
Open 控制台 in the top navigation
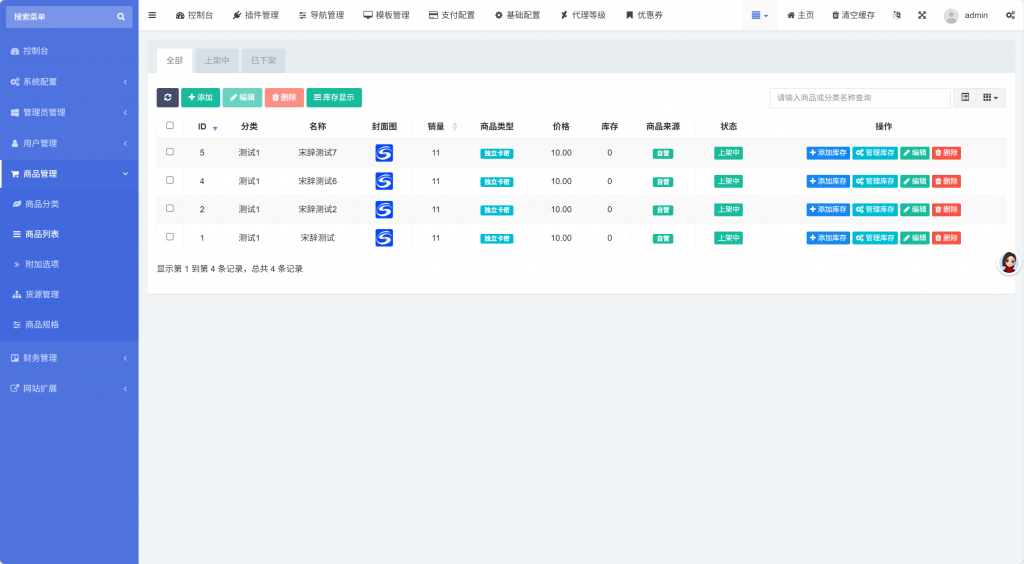(x=194, y=15)
